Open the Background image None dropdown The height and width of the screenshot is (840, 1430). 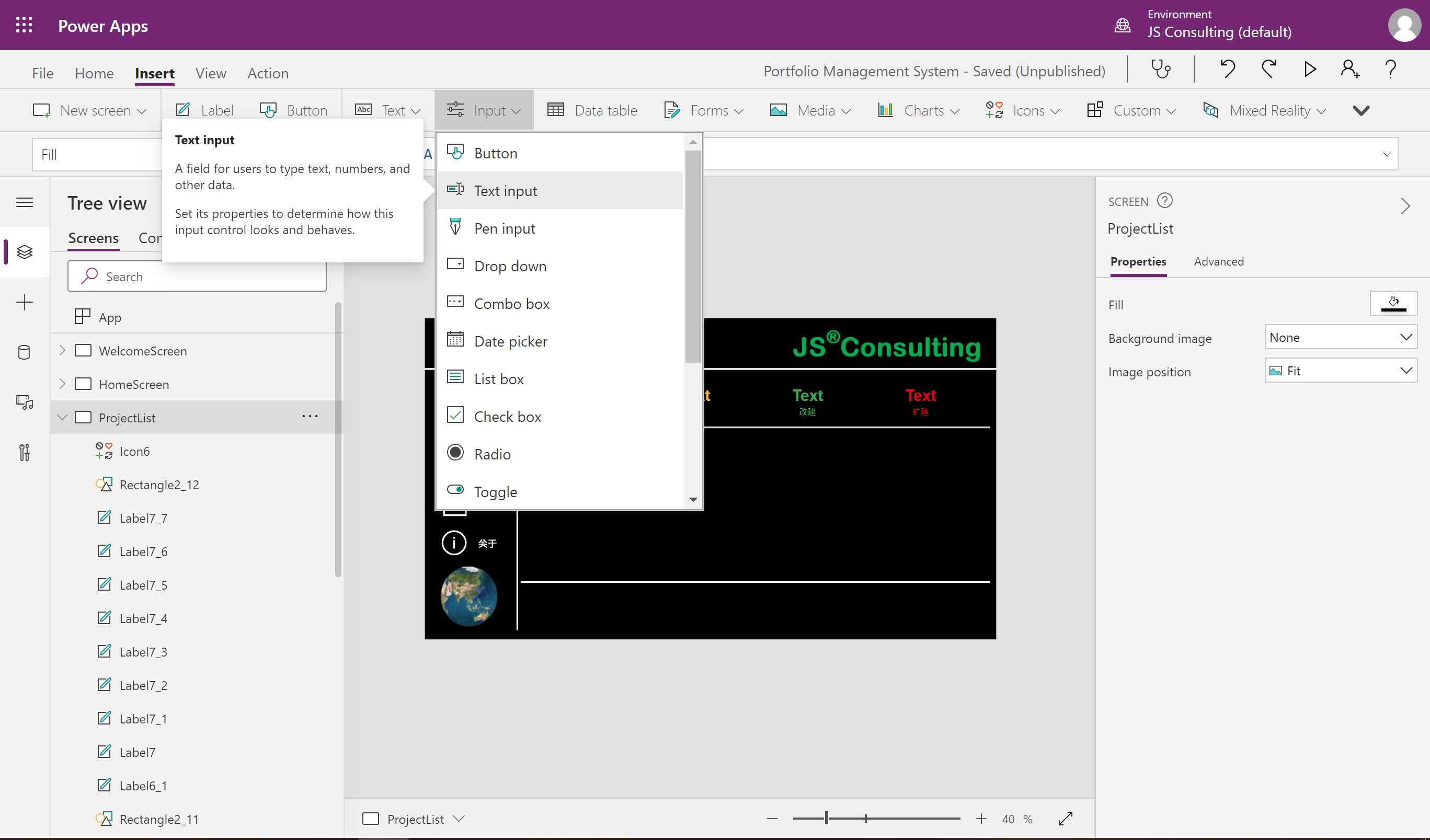[1341, 338]
